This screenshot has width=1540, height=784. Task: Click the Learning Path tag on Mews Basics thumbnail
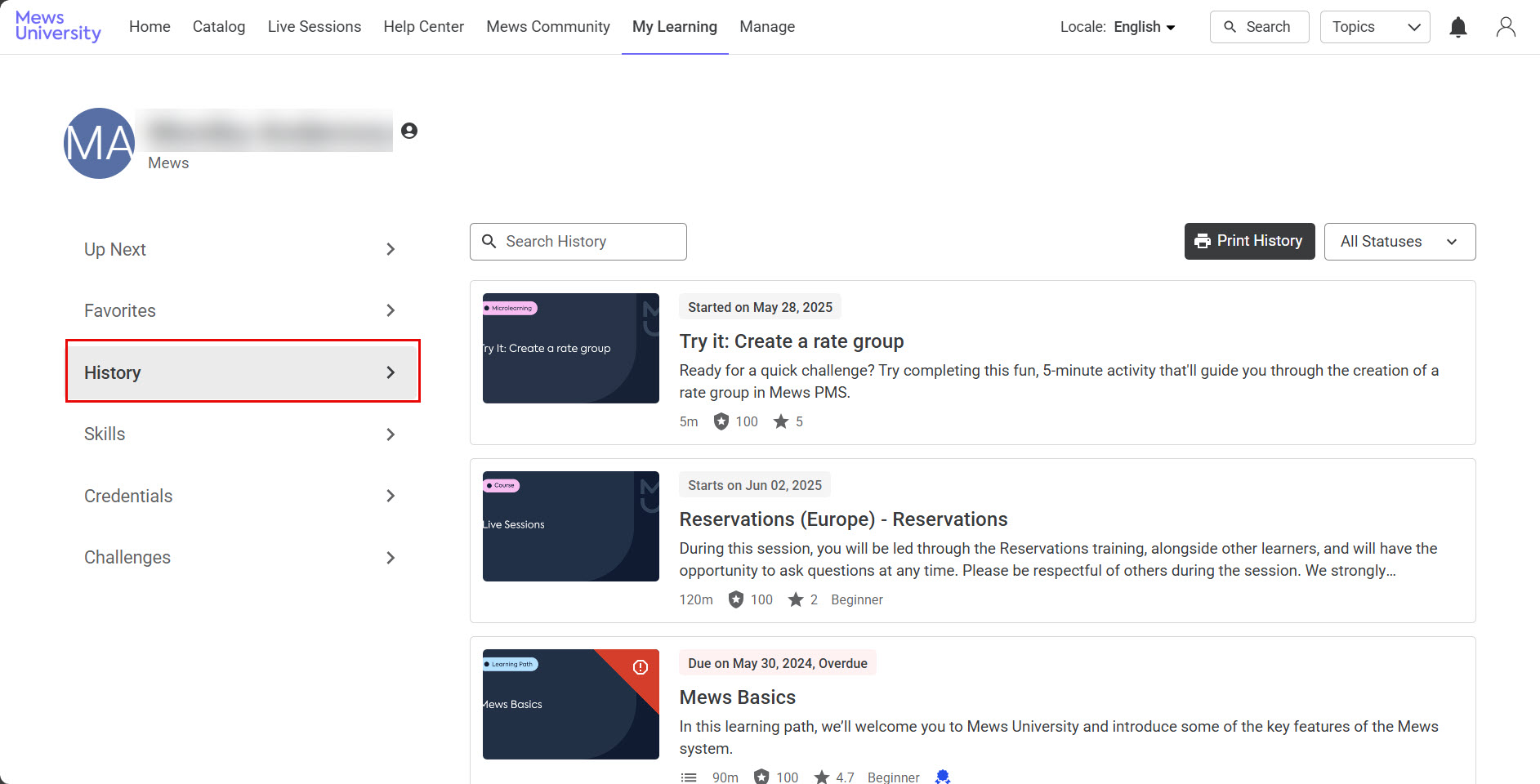click(511, 664)
